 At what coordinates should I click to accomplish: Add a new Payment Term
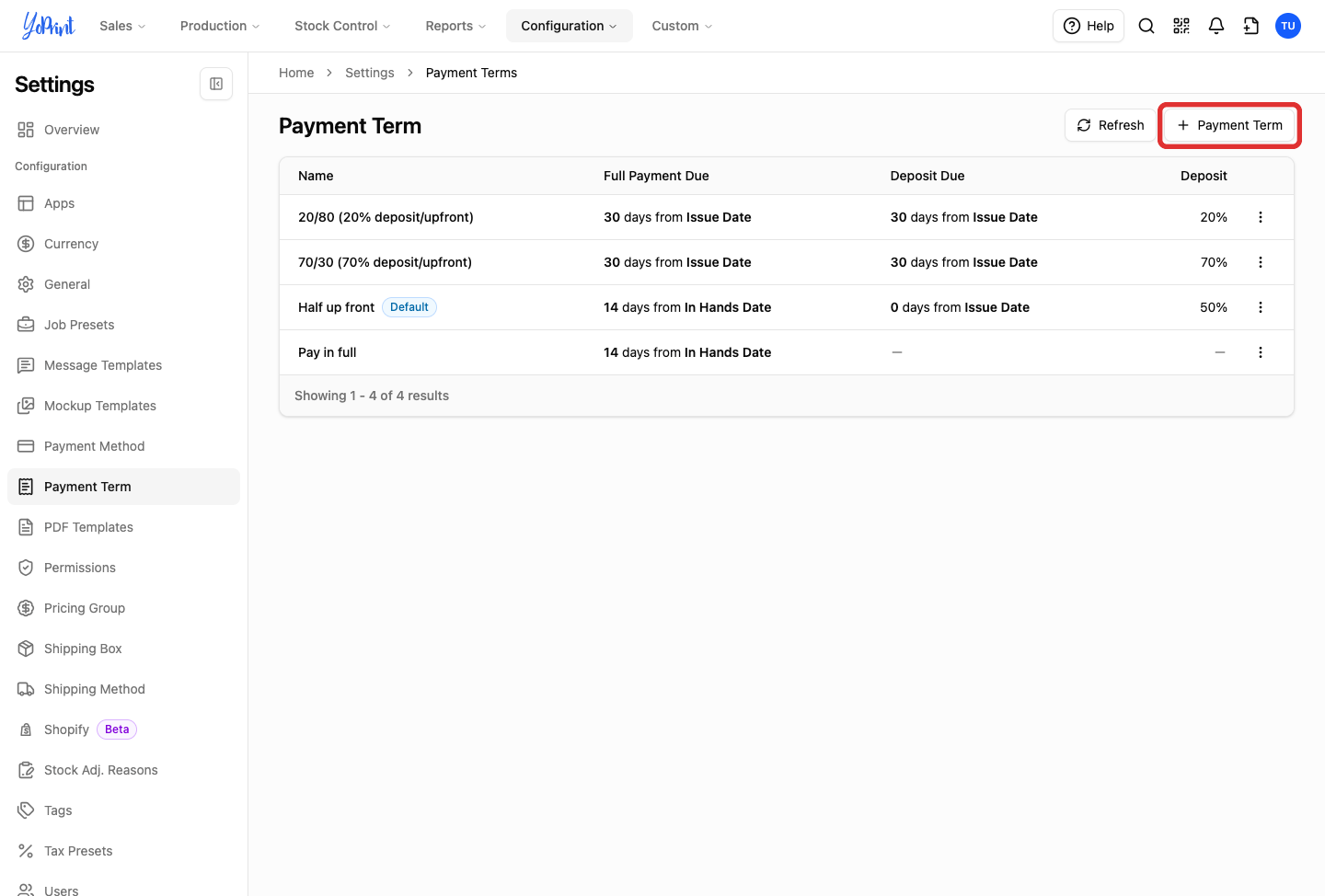1229,125
